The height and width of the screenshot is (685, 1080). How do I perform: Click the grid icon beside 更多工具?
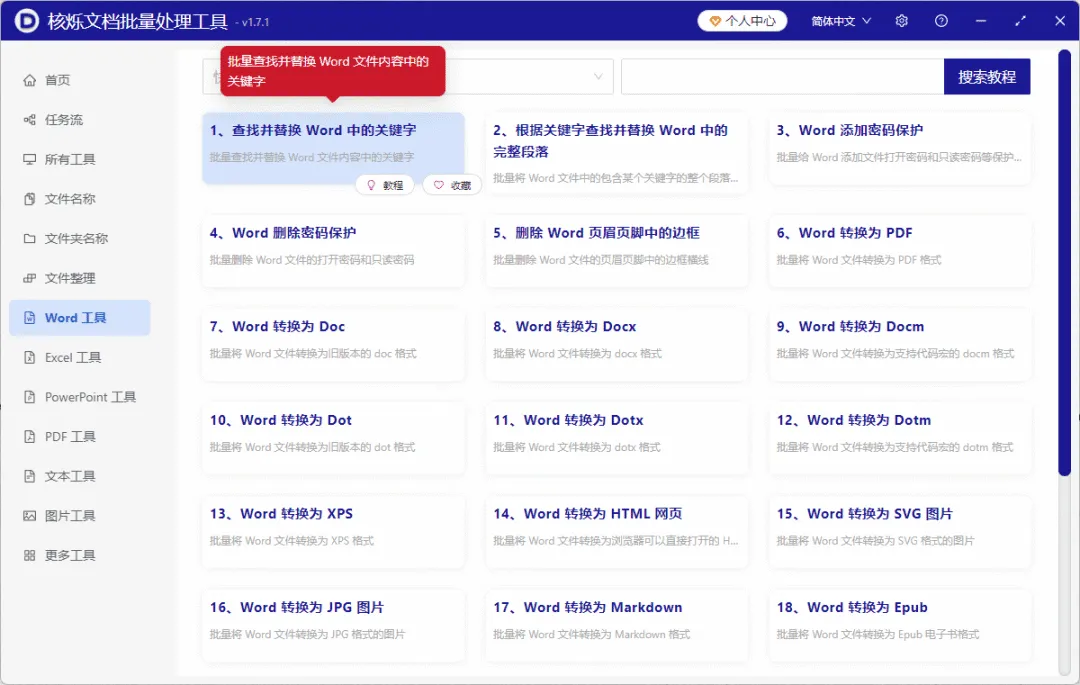pyautogui.click(x=30, y=555)
